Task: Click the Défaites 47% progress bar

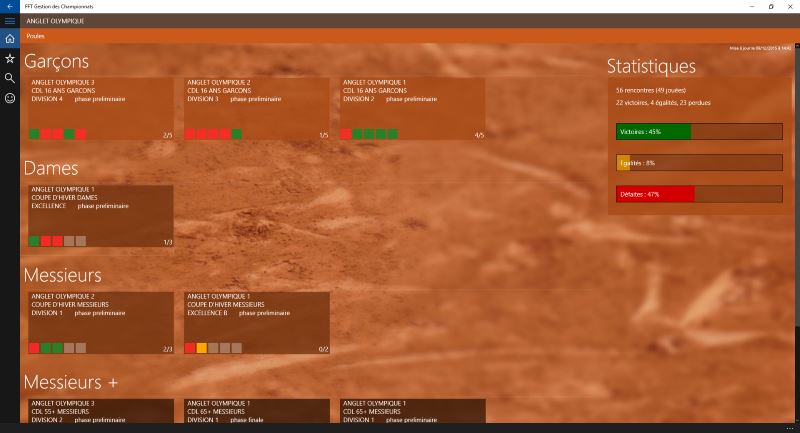Action: tap(699, 194)
